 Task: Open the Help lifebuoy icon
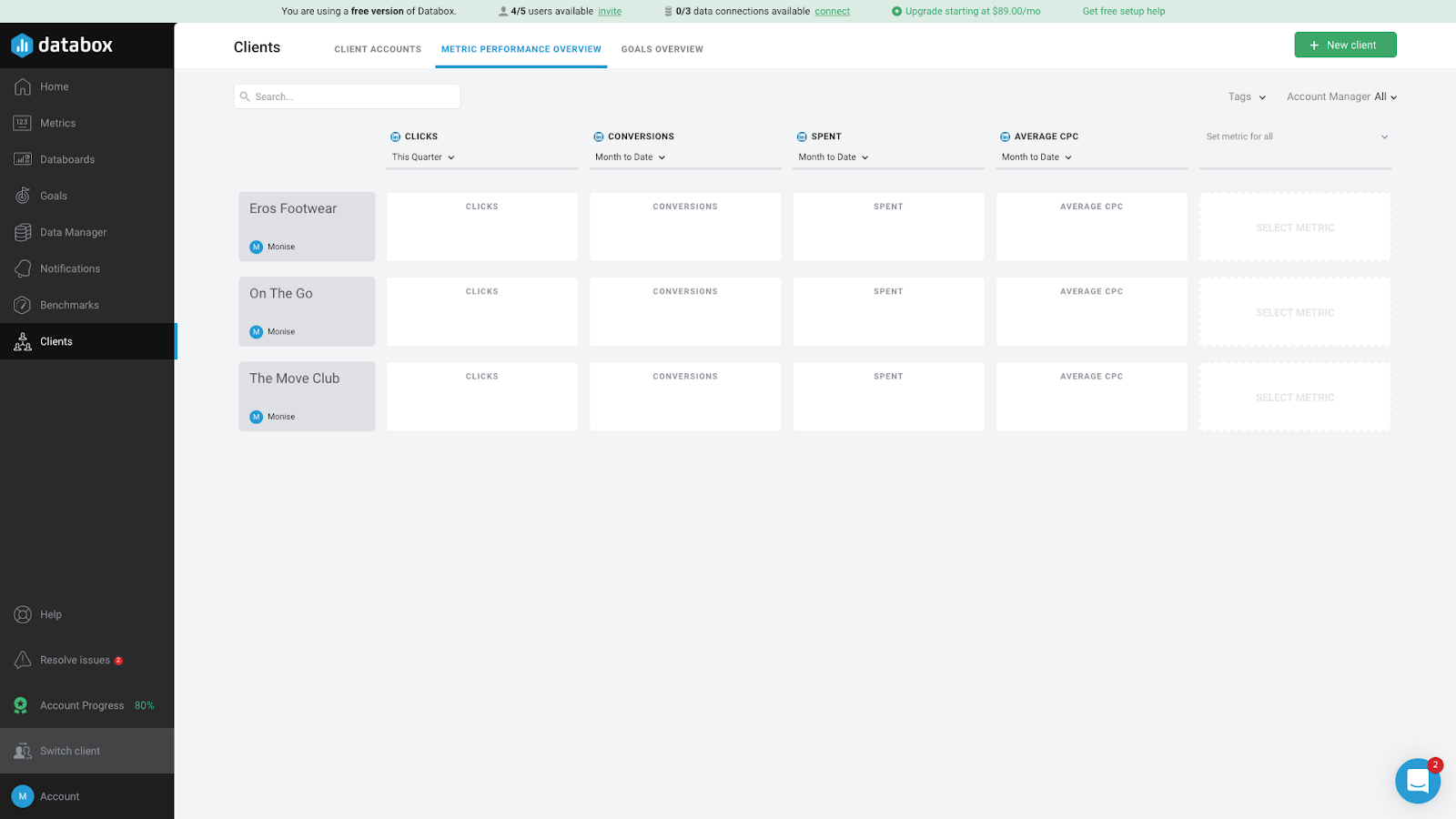(x=23, y=614)
